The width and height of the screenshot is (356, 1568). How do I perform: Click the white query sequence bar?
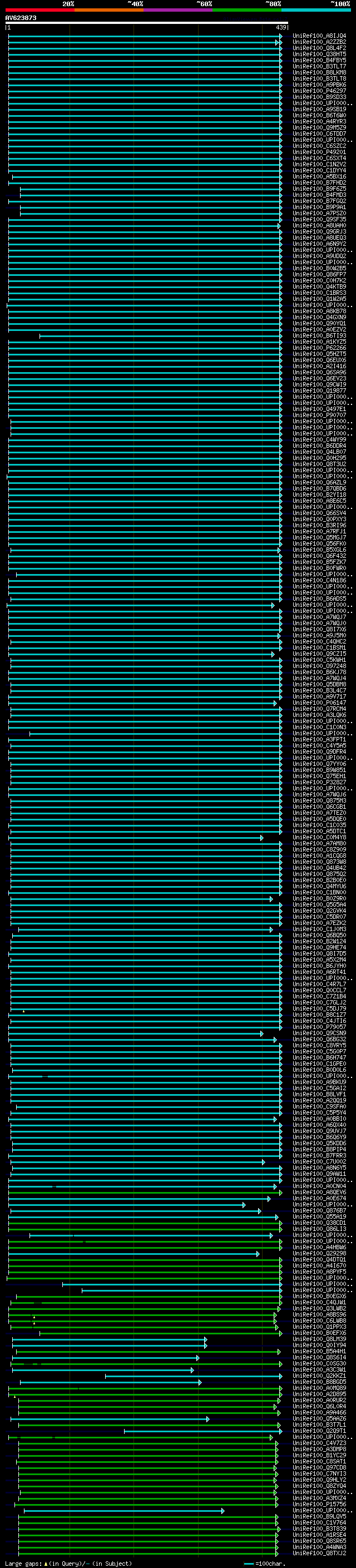pyautogui.click(x=147, y=22)
